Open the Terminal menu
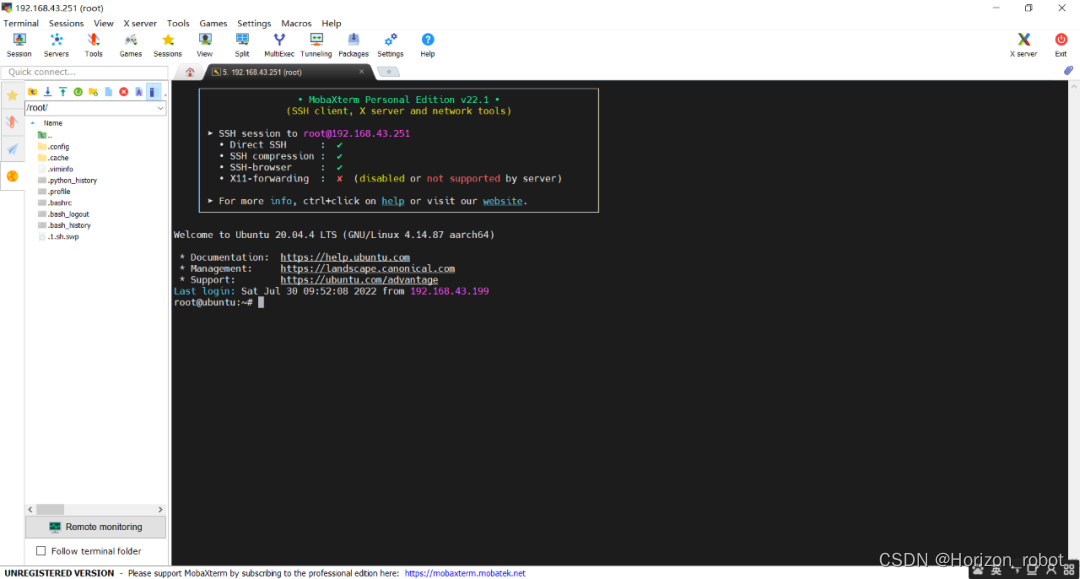The height and width of the screenshot is (579, 1080). pyautogui.click(x=21, y=23)
